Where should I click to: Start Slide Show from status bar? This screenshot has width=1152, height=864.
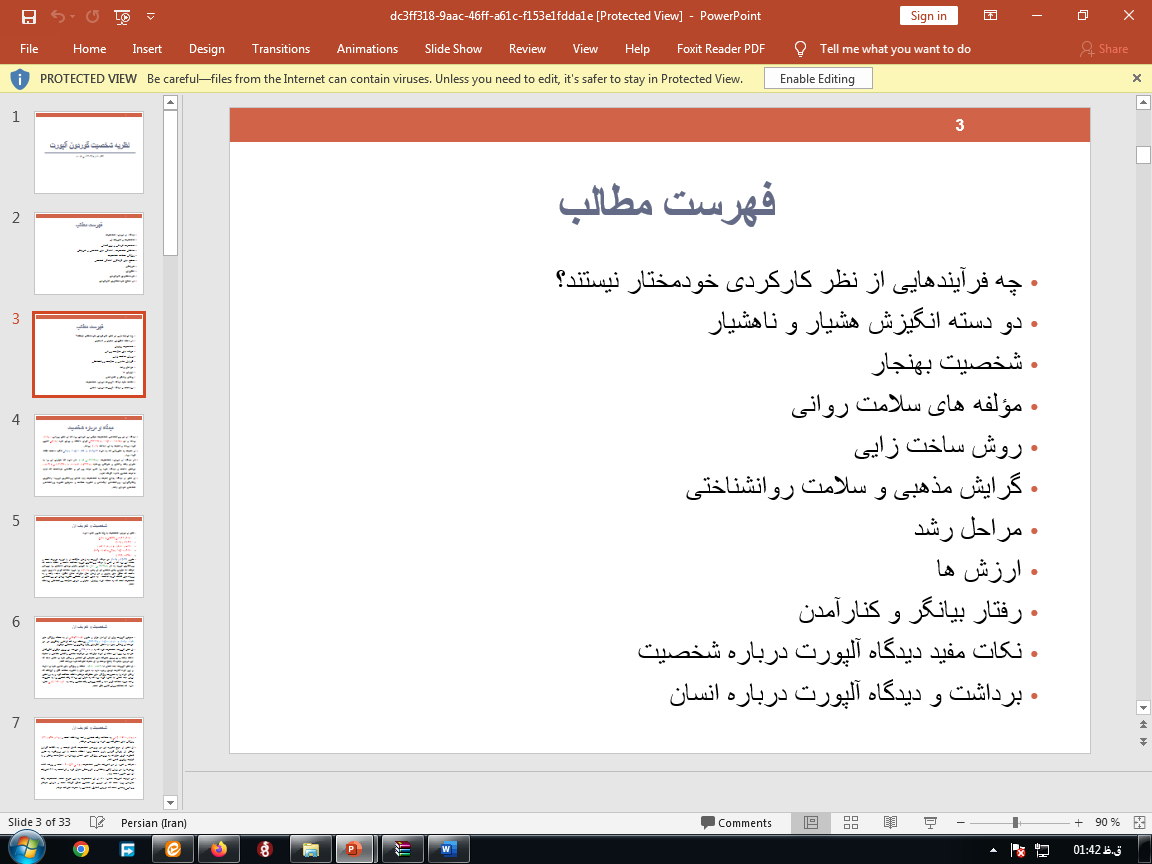[x=930, y=823]
